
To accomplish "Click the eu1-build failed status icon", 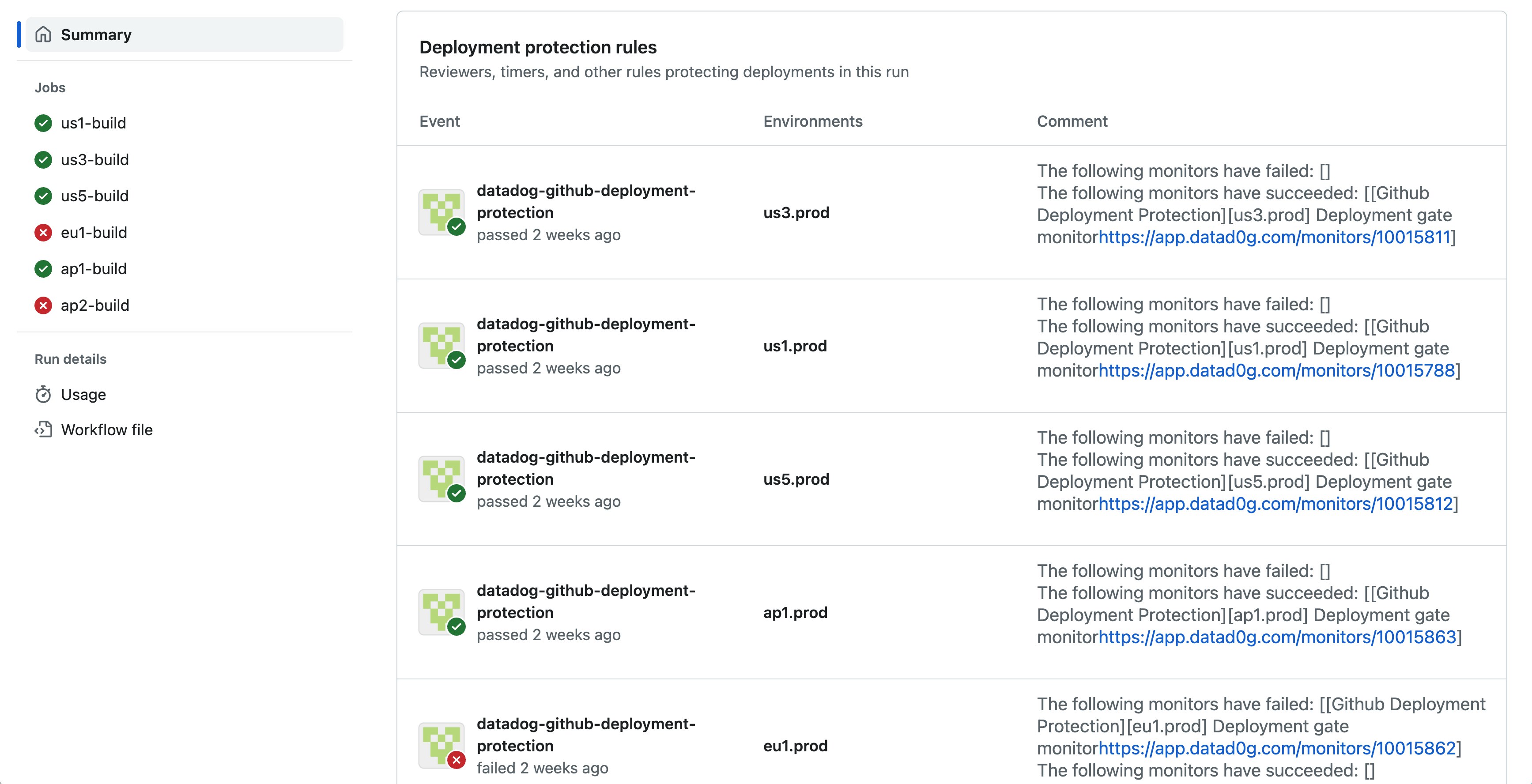I will click(x=43, y=233).
